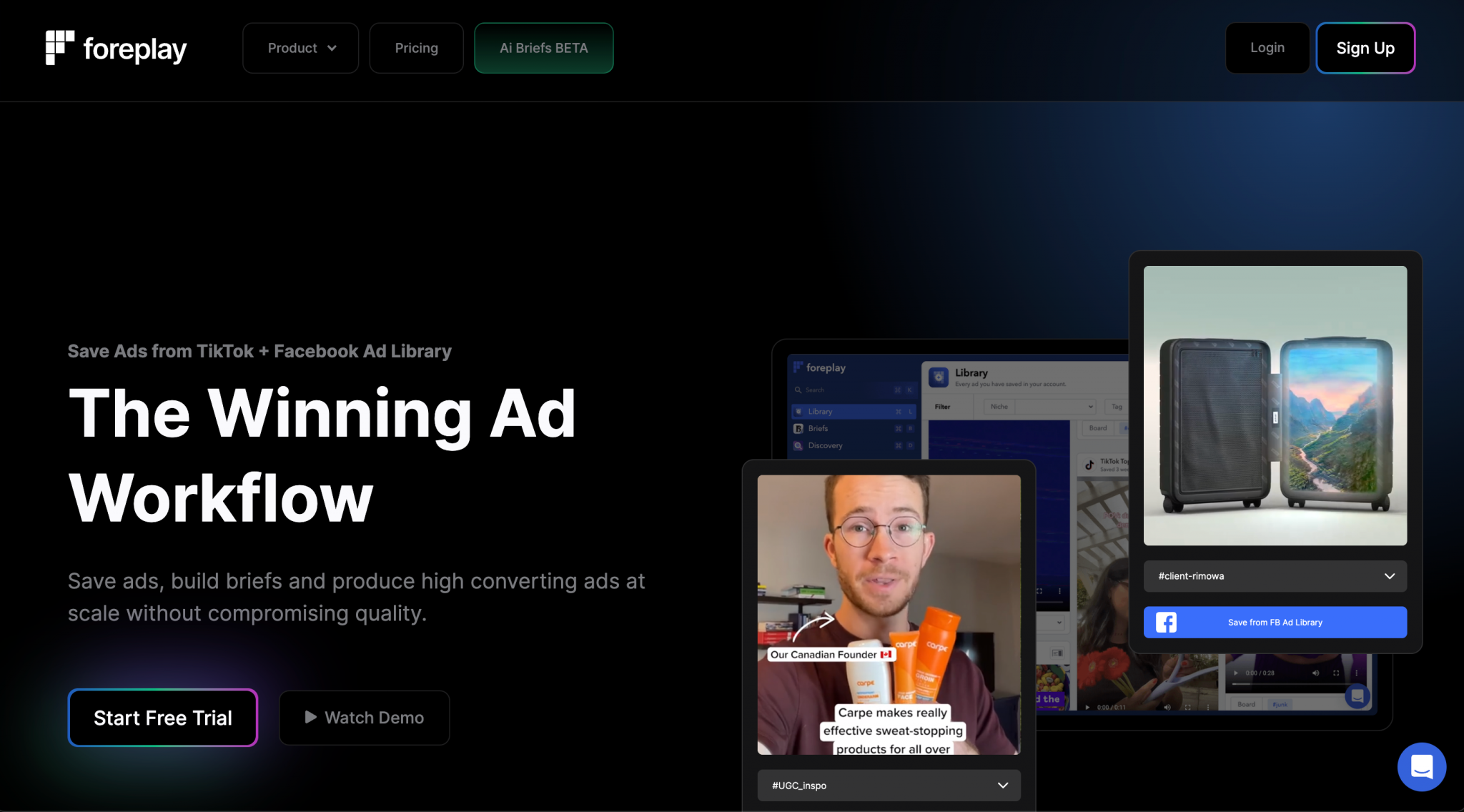Click the Login button

1267,48
